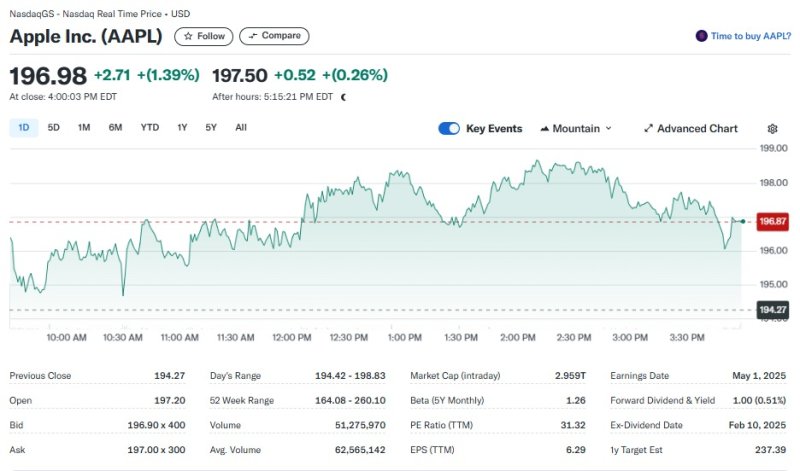800x471 pixels.
Task: Click Earnings Date May 1, 2025
Action: [x=759, y=376]
